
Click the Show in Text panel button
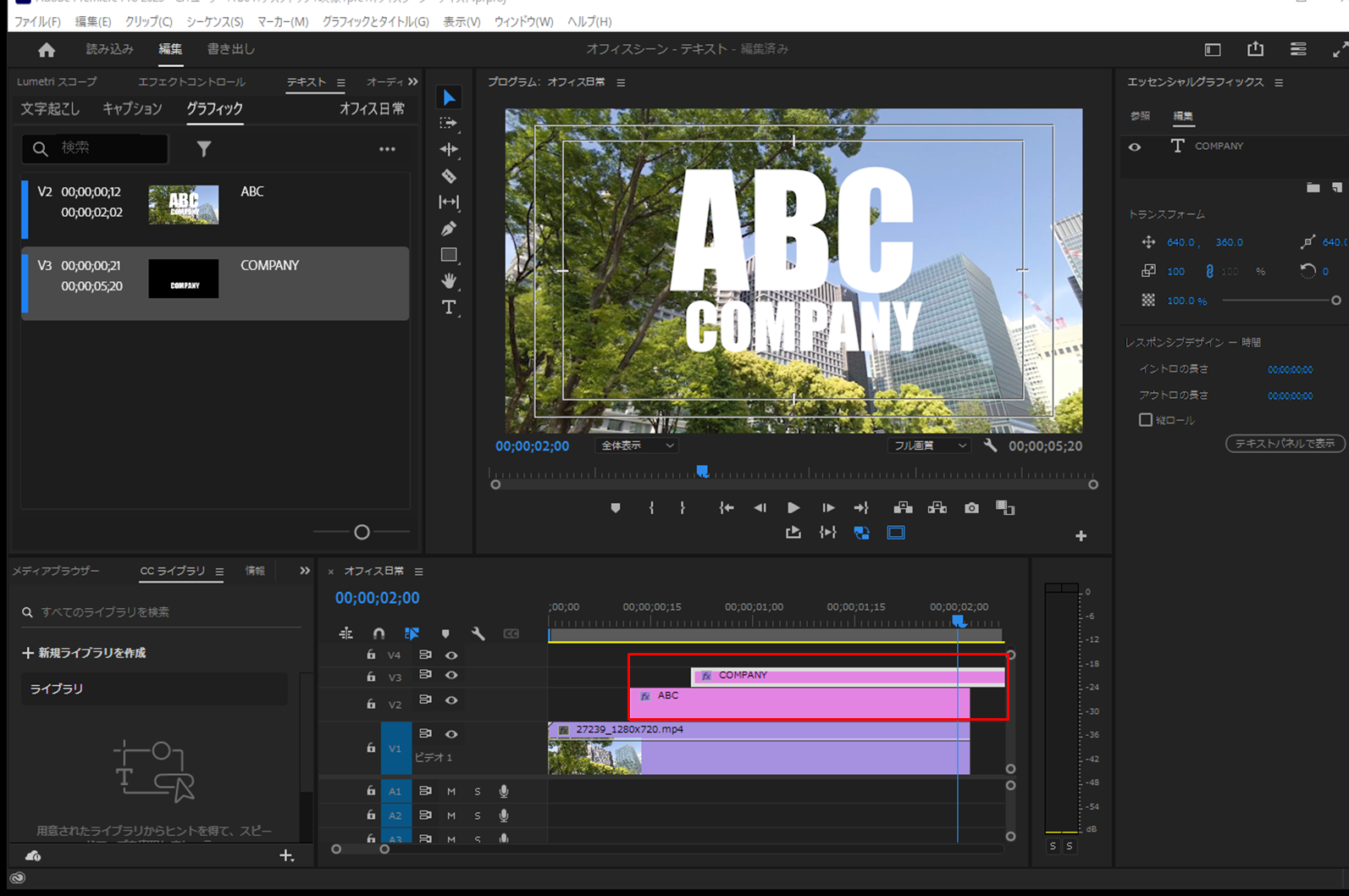click(x=1284, y=444)
